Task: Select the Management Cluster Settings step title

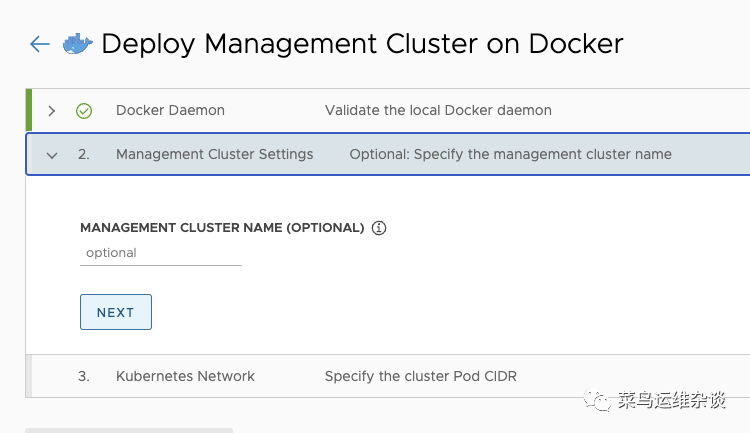Action: (x=214, y=155)
